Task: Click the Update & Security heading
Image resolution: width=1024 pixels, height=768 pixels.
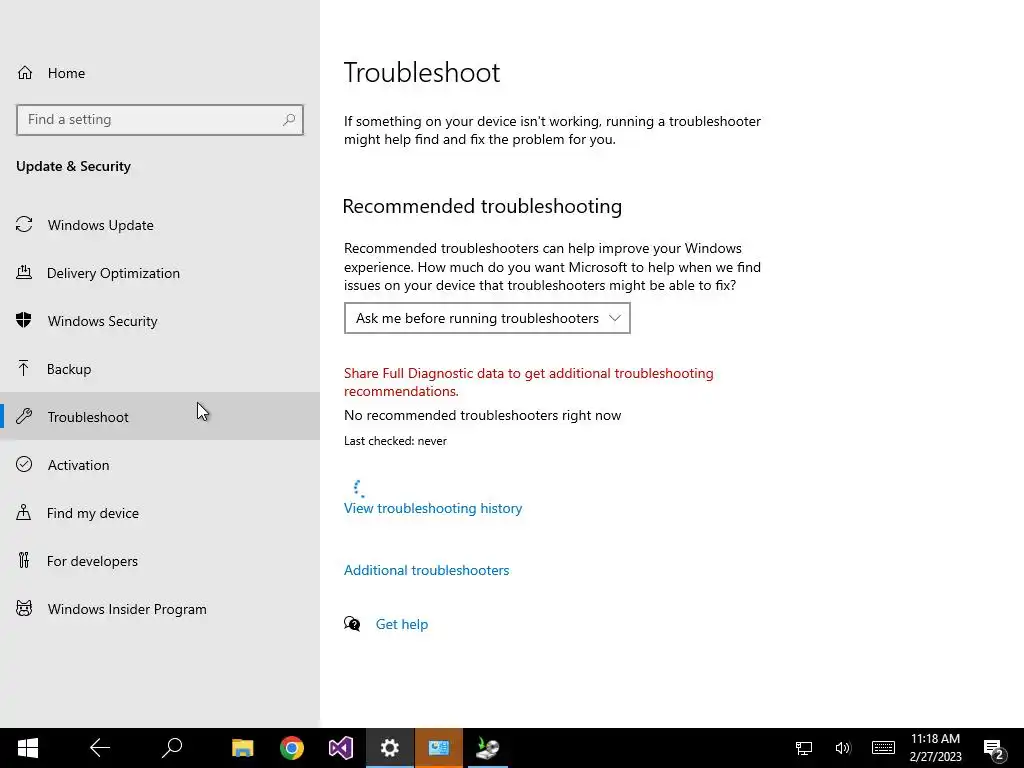Action: [x=73, y=166]
